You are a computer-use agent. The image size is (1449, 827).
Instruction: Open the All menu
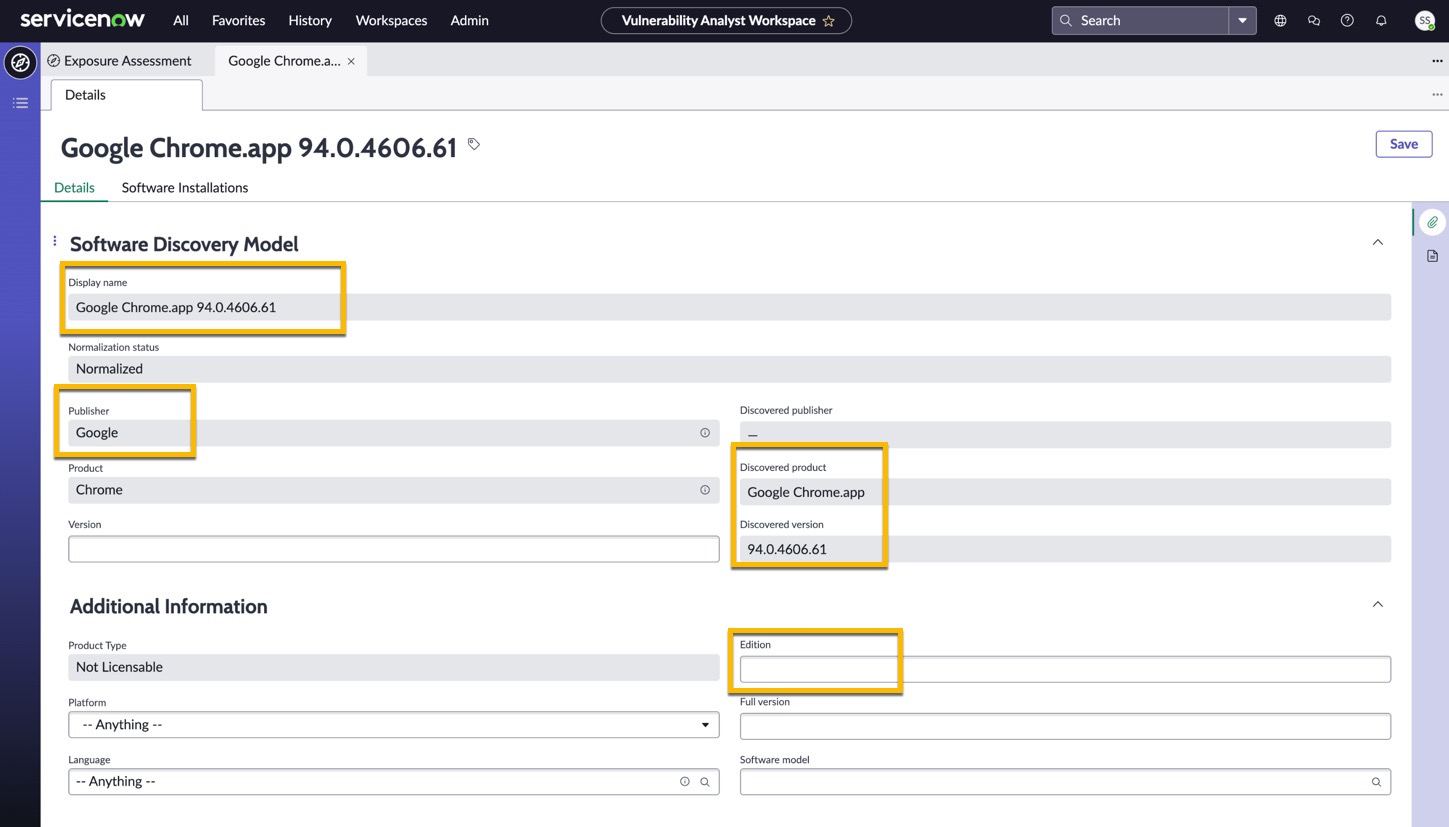pos(180,20)
